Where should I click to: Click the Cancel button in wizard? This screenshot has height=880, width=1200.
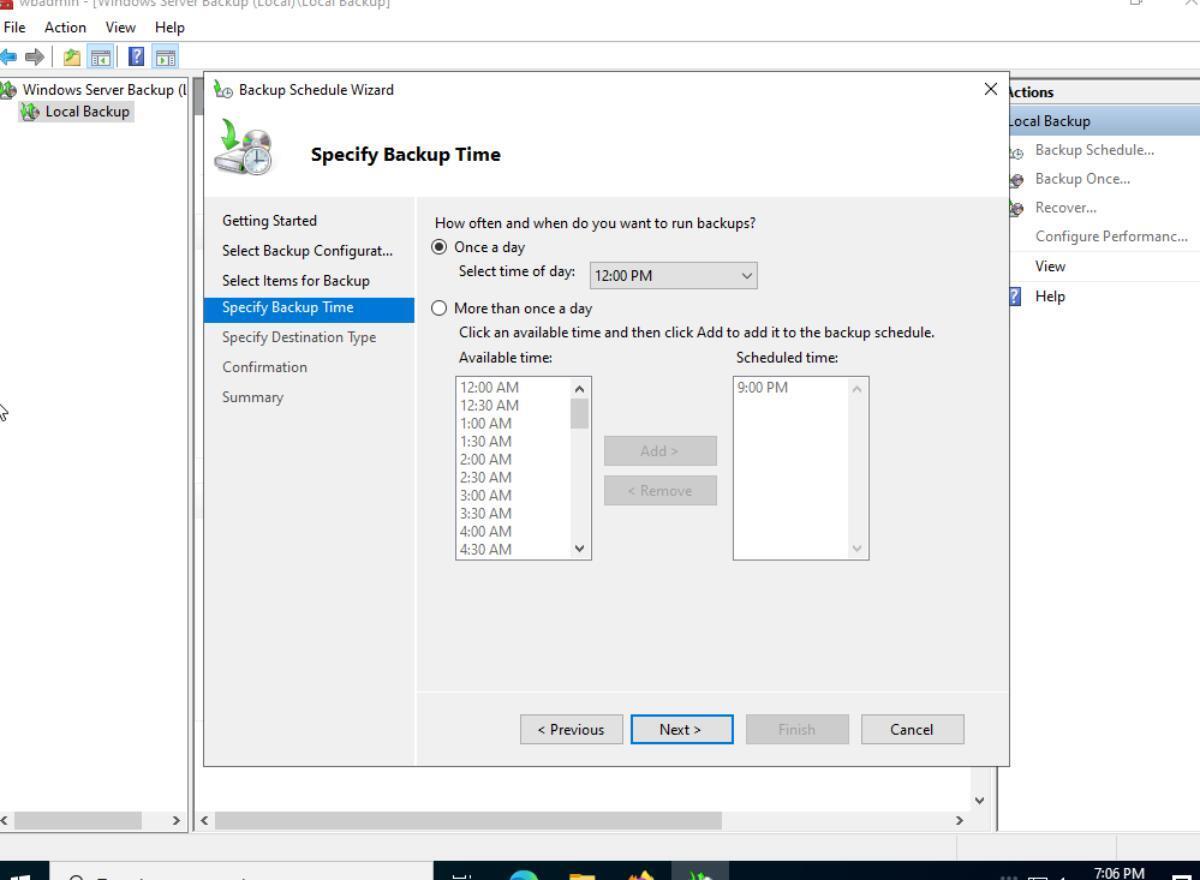click(912, 729)
